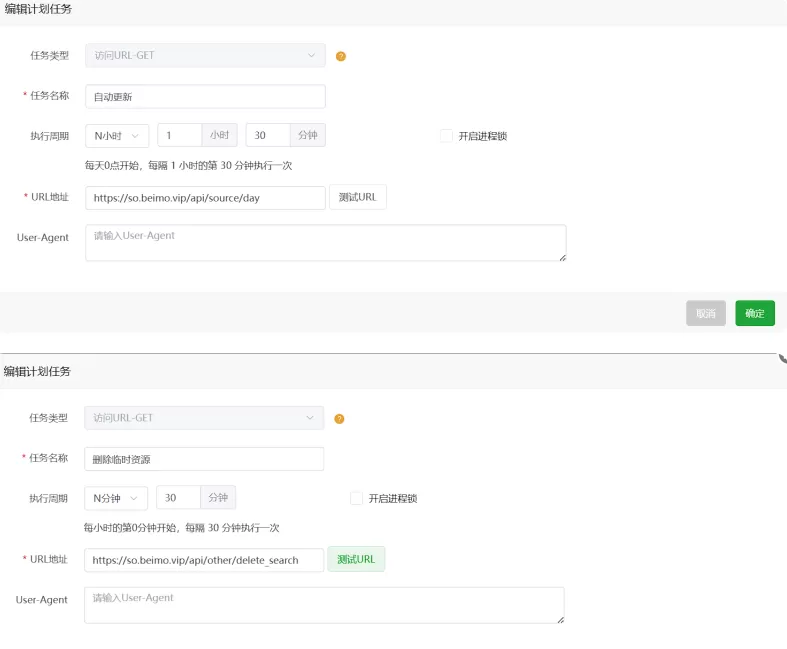Click the hours field showing 1
This screenshot has width=787, height=649.
pyautogui.click(x=180, y=135)
